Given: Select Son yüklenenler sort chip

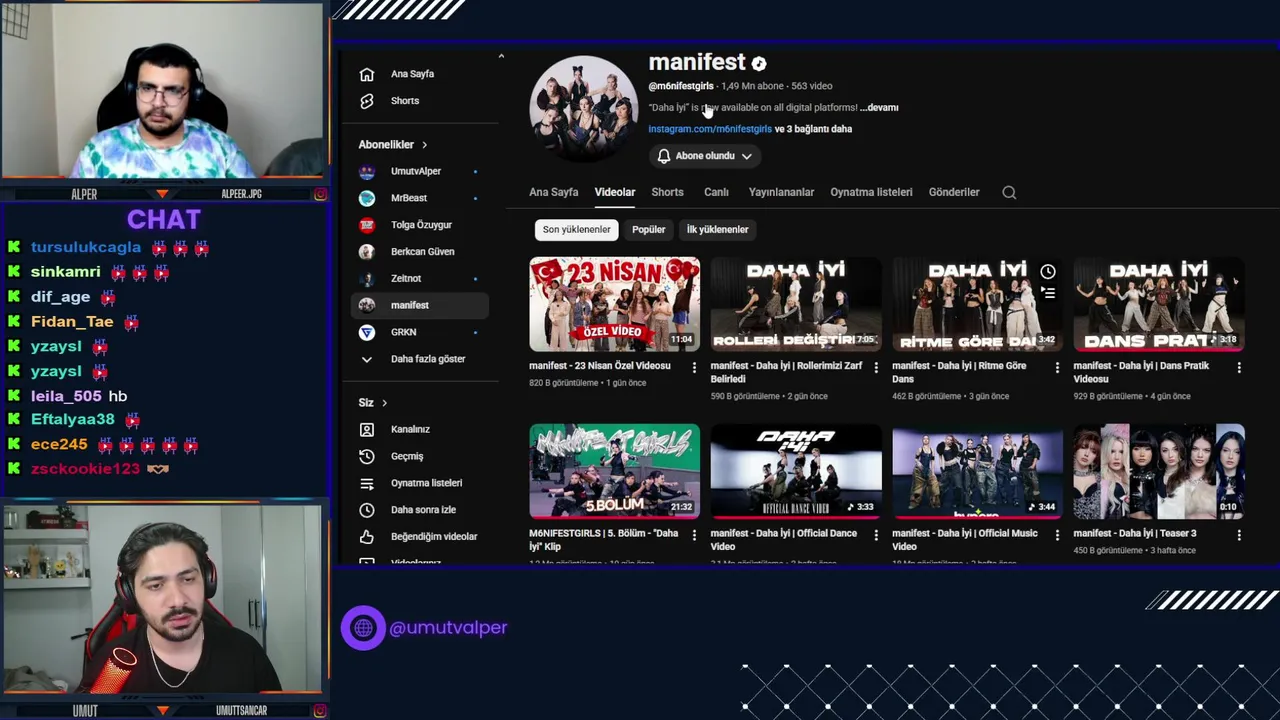Looking at the screenshot, I should point(576,229).
